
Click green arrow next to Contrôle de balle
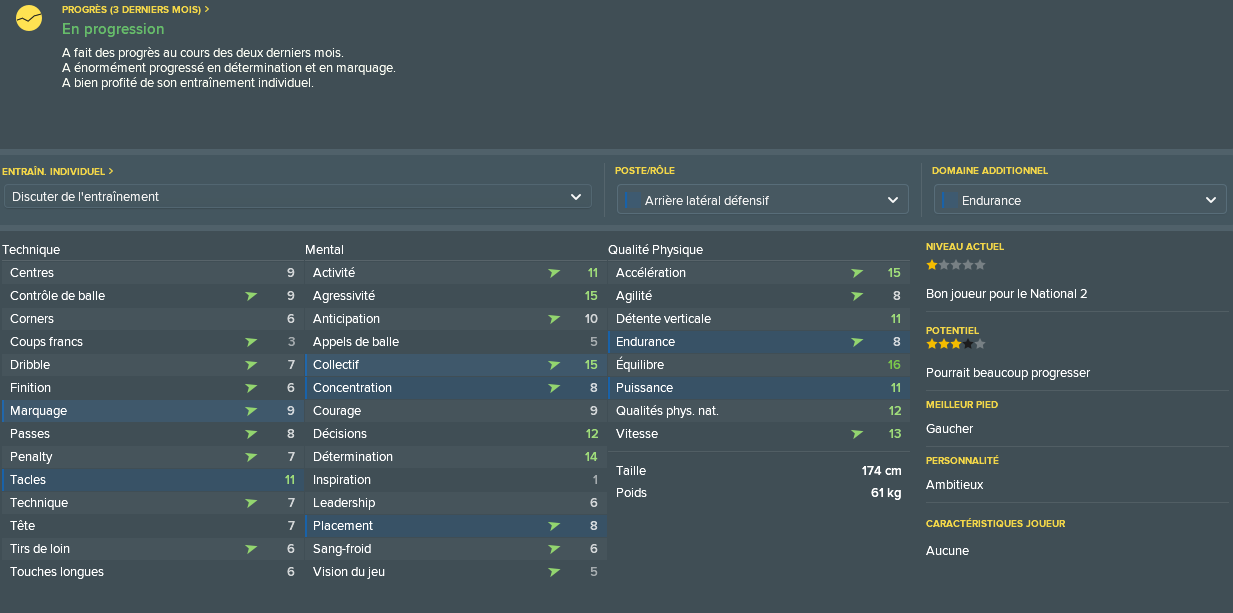coord(251,296)
